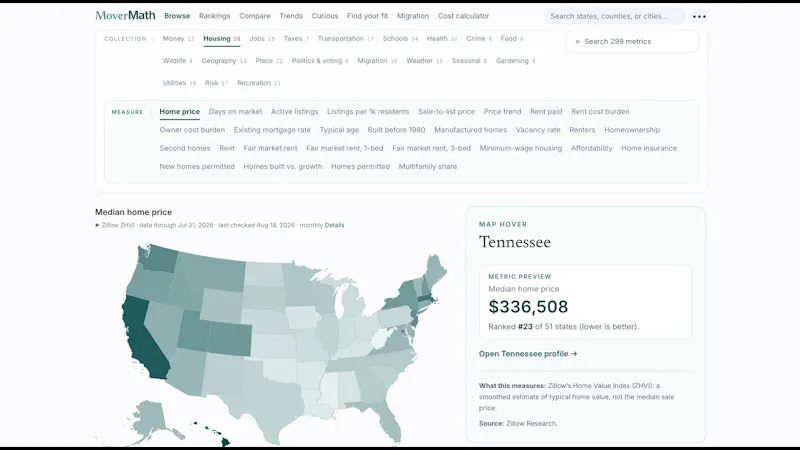Choose the Rent paid measure
This screenshot has height=450, width=800.
[x=546, y=112]
